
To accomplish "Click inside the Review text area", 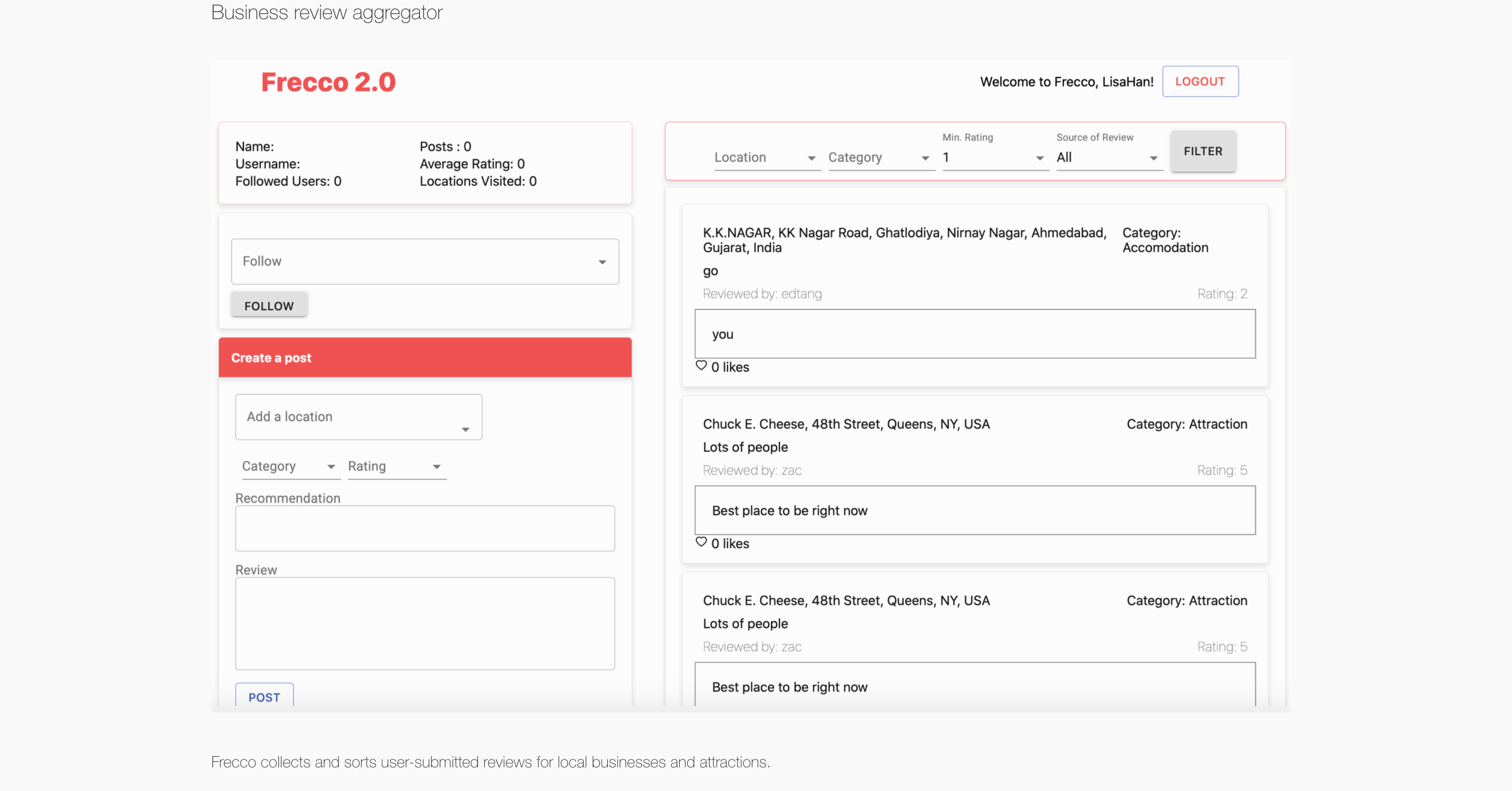I will (425, 623).
